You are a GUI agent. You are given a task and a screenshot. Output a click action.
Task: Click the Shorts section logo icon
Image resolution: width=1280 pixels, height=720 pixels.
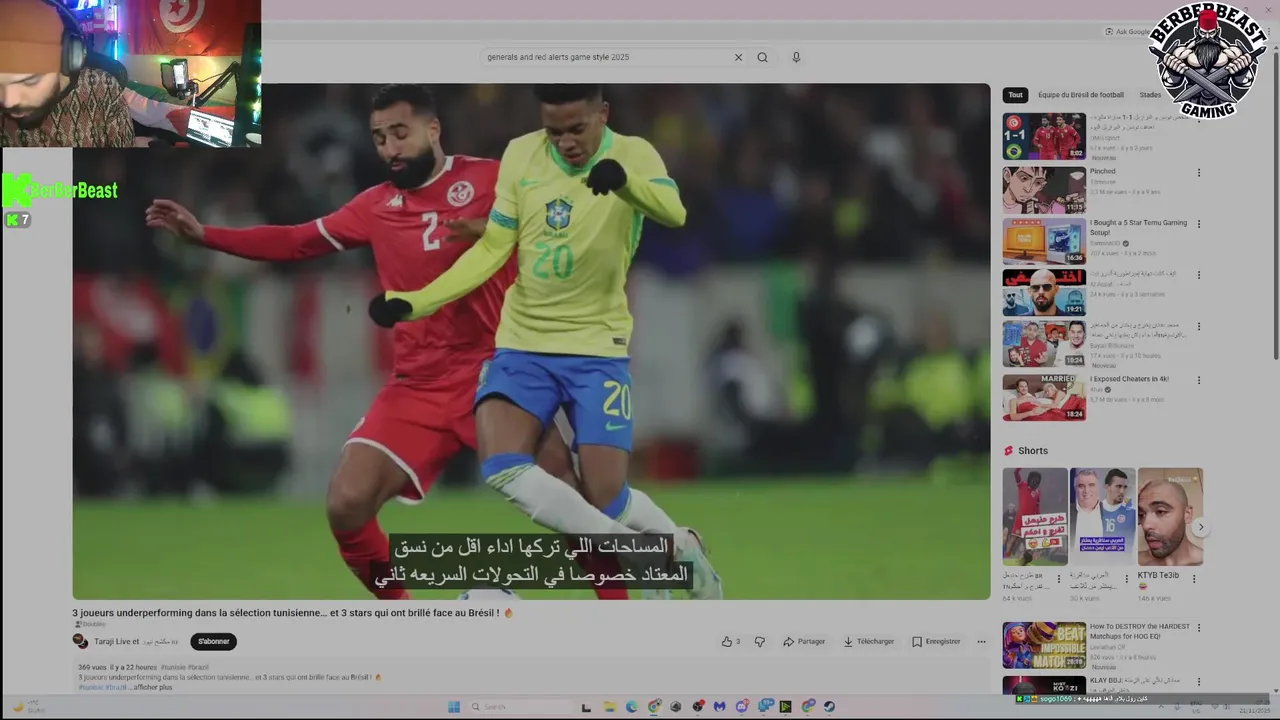tap(1009, 451)
